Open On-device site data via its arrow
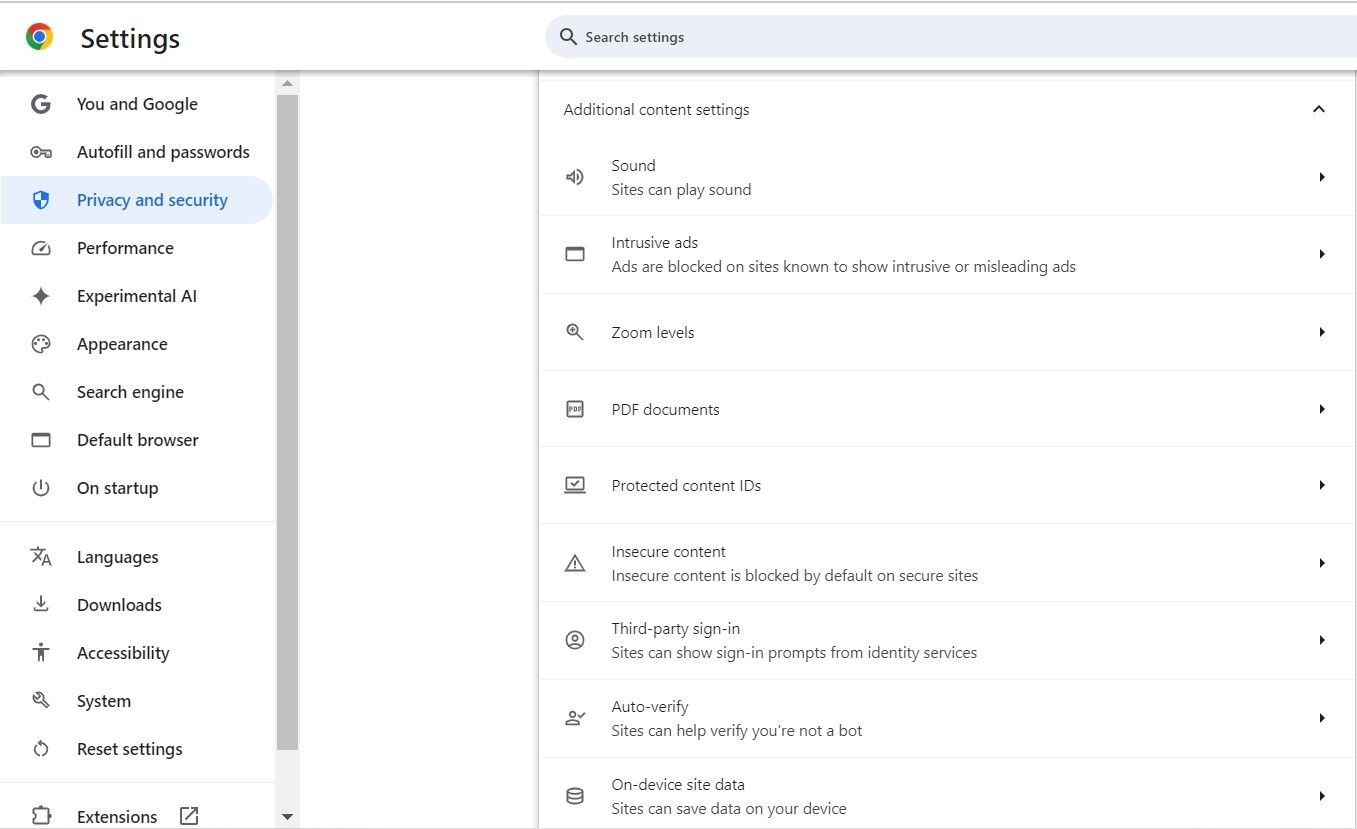1357x829 pixels. [x=1322, y=796]
